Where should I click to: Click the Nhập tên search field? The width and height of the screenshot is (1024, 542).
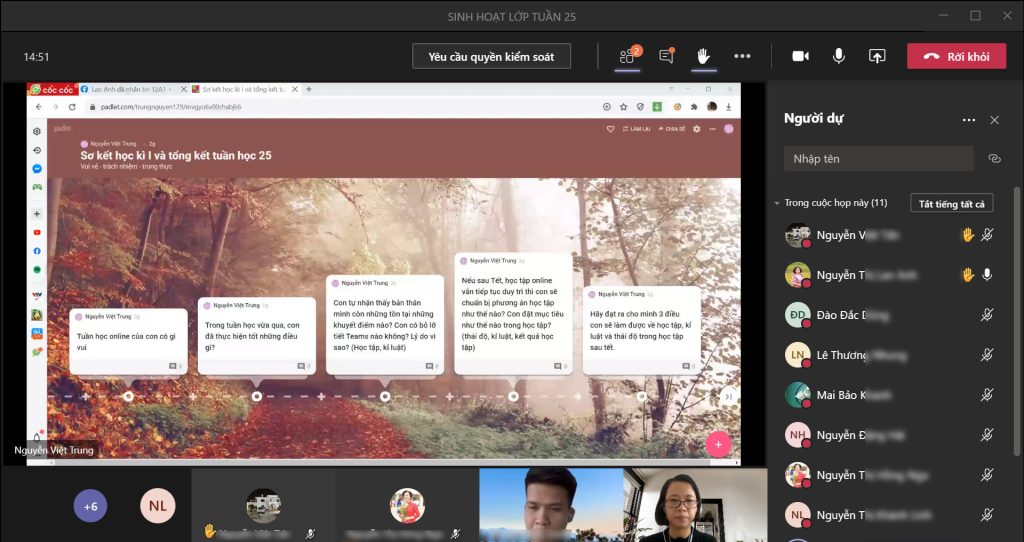(x=877, y=158)
